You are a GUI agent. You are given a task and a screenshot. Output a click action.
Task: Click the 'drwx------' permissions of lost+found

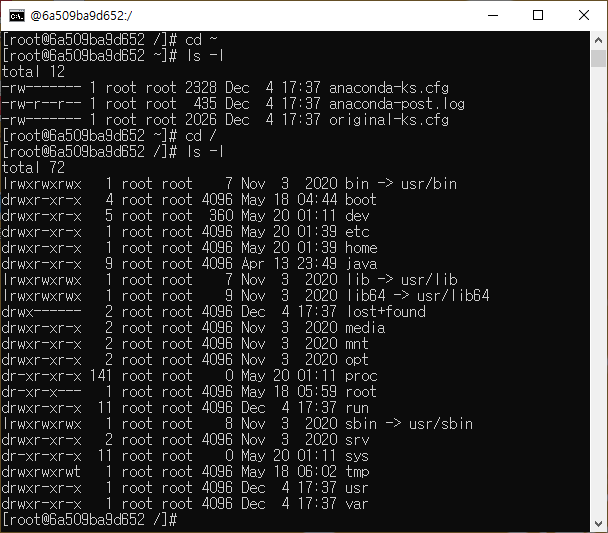pos(41,312)
